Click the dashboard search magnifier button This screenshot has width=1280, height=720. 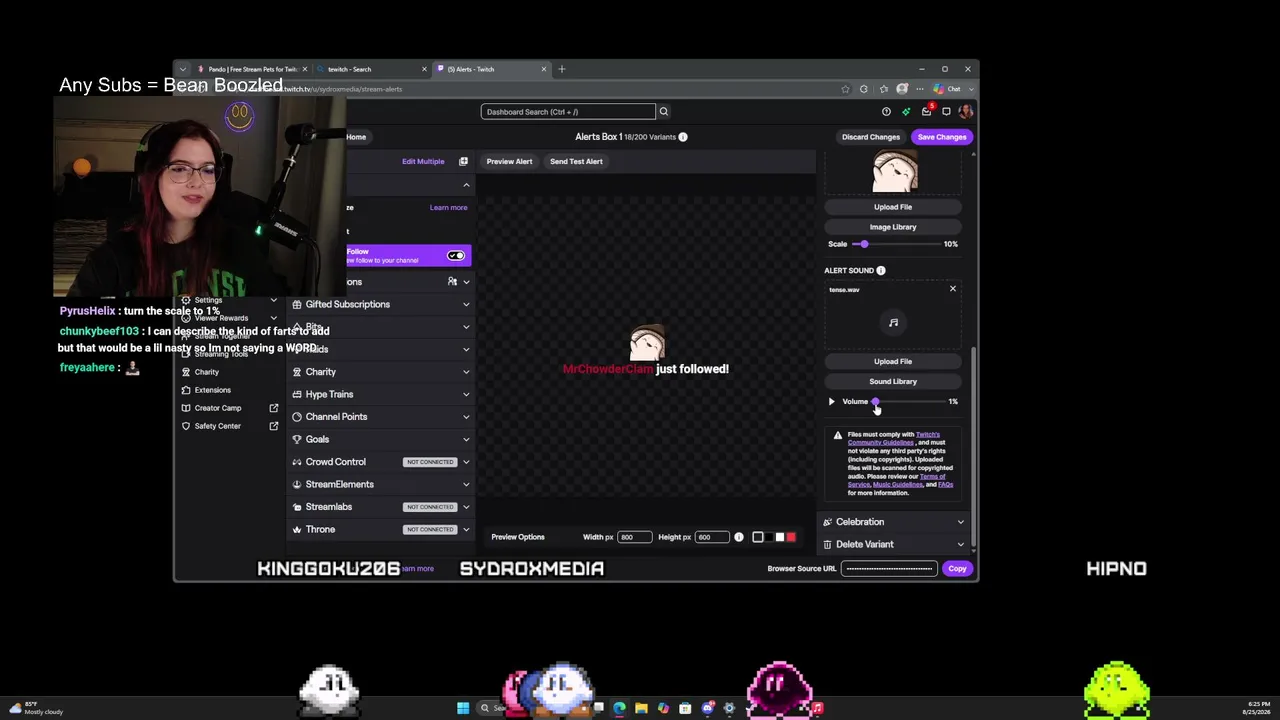point(663,112)
